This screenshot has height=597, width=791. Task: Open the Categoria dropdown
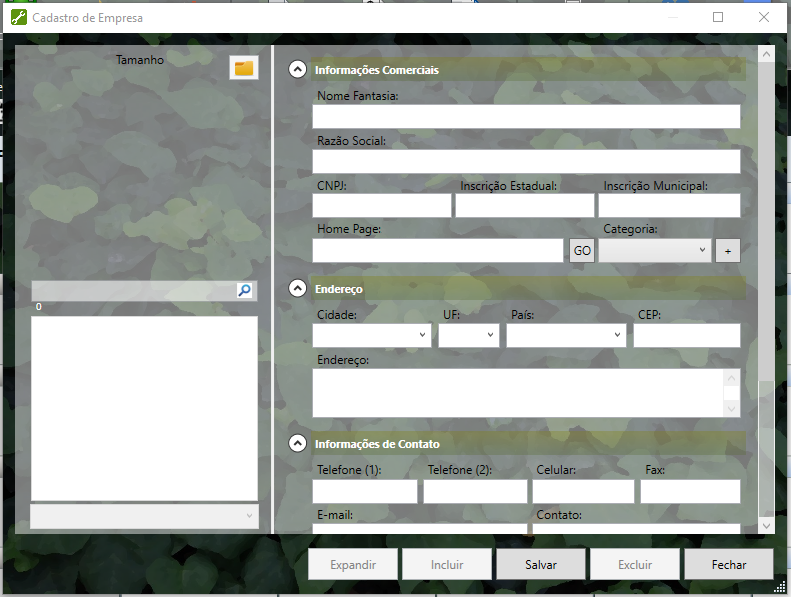click(655, 250)
